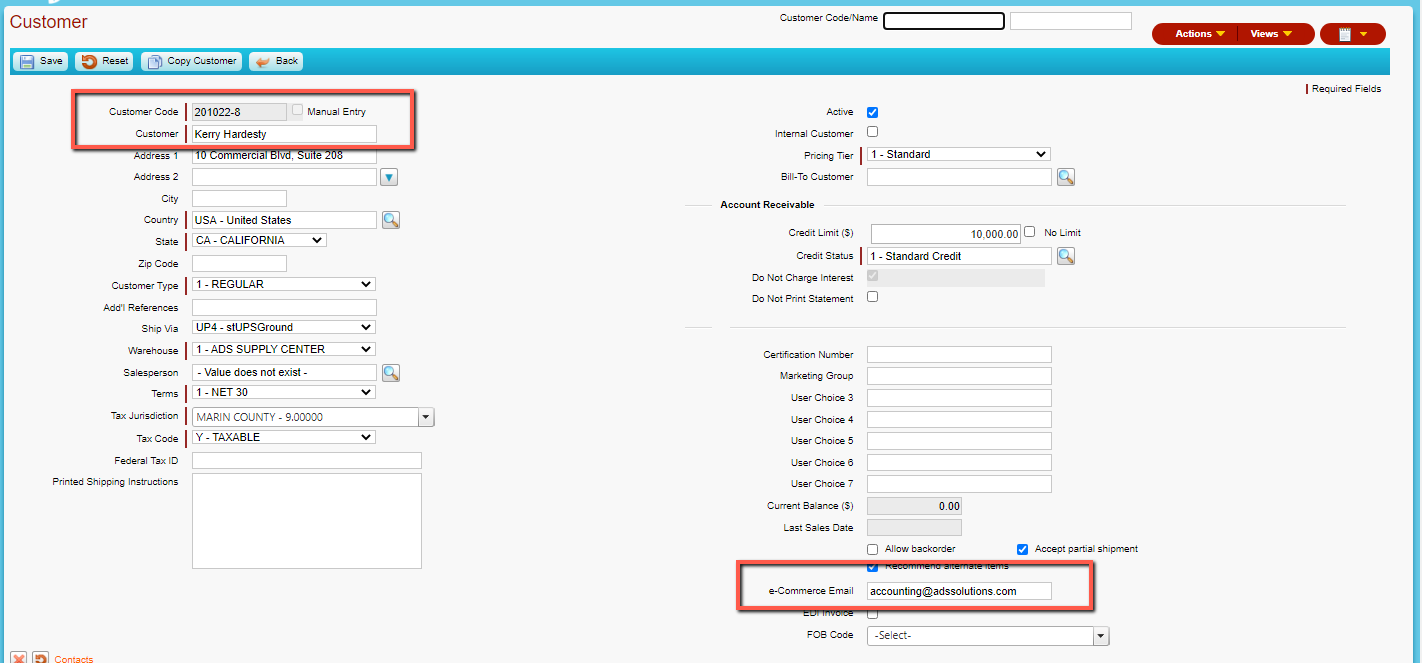The width and height of the screenshot is (1422, 663).
Task: Click the Bill-To Customer field
Action: 959,177
